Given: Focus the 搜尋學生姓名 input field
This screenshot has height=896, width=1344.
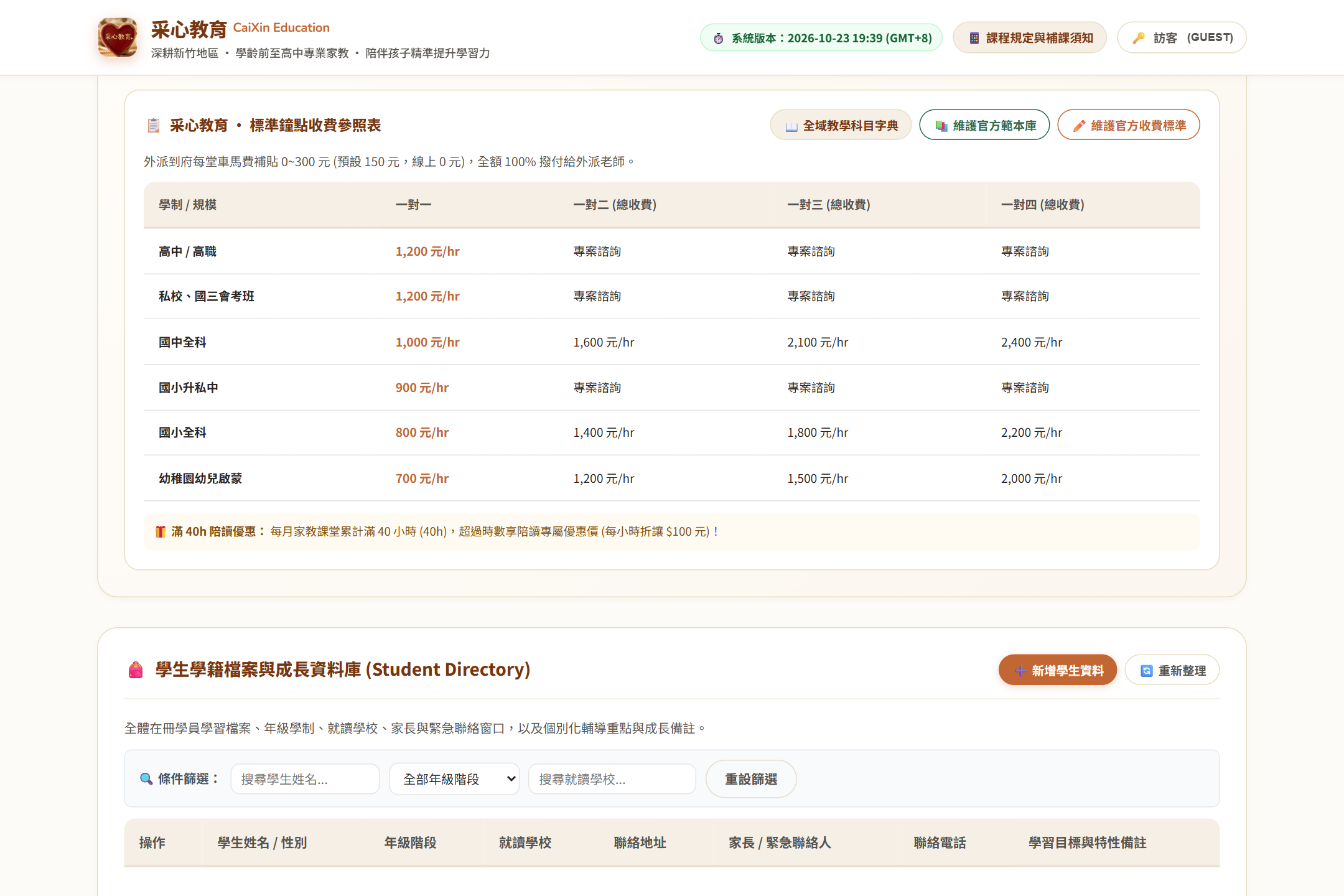Looking at the screenshot, I should click(x=305, y=779).
